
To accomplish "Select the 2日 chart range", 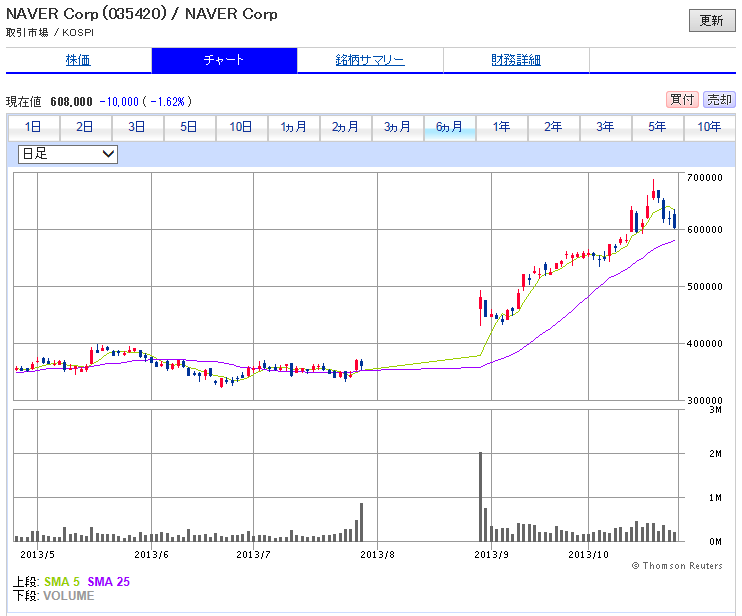I will [85, 127].
